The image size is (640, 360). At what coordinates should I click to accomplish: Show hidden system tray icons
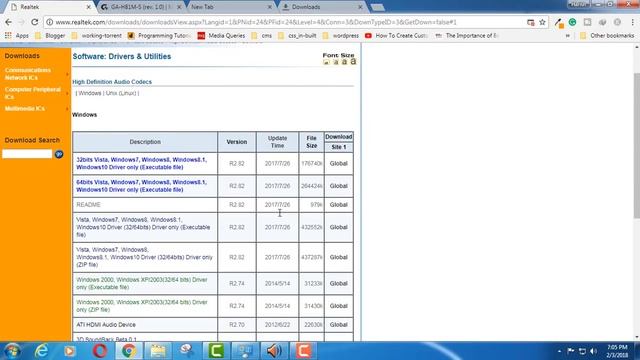(559, 351)
